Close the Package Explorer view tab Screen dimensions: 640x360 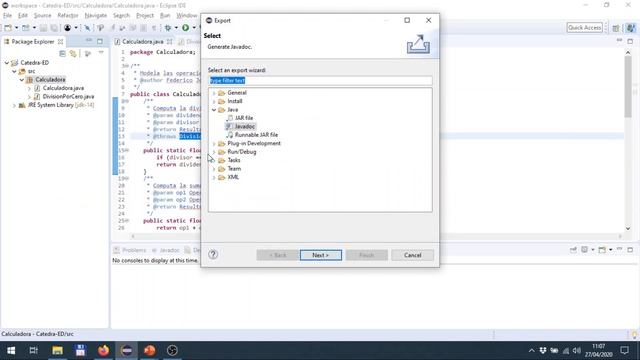[60, 42]
